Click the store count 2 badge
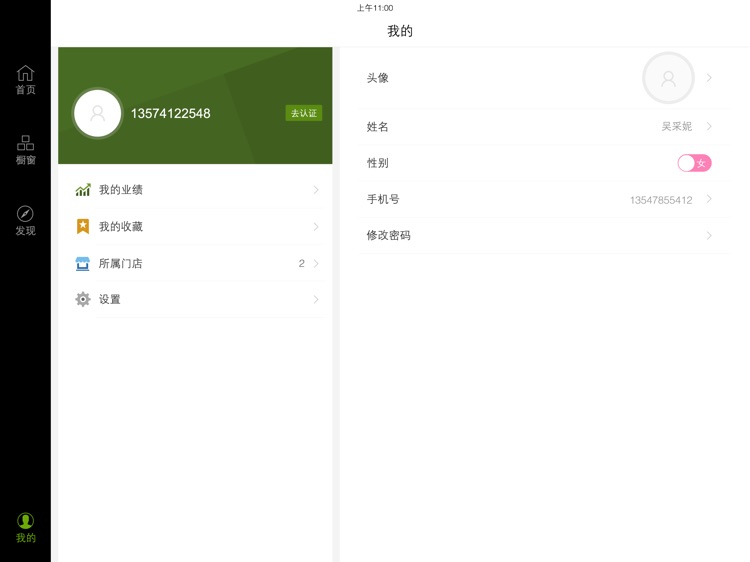Viewport: 750px width, 562px height. pyautogui.click(x=301, y=263)
